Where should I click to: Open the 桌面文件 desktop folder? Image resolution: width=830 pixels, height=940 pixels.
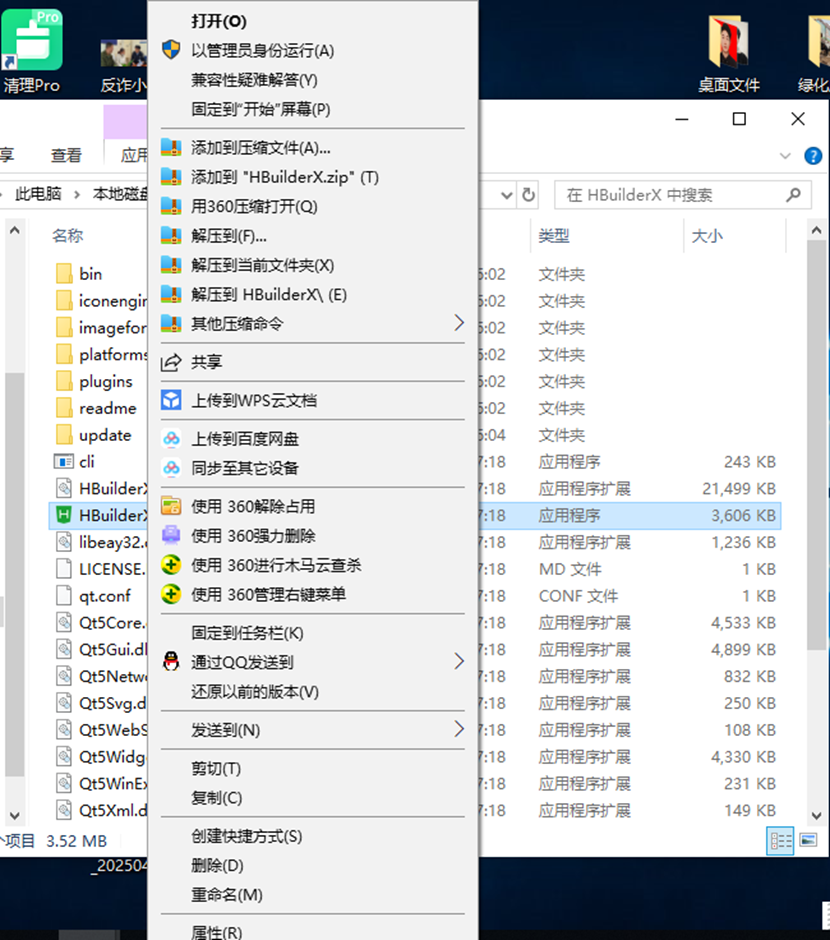[729, 54]
